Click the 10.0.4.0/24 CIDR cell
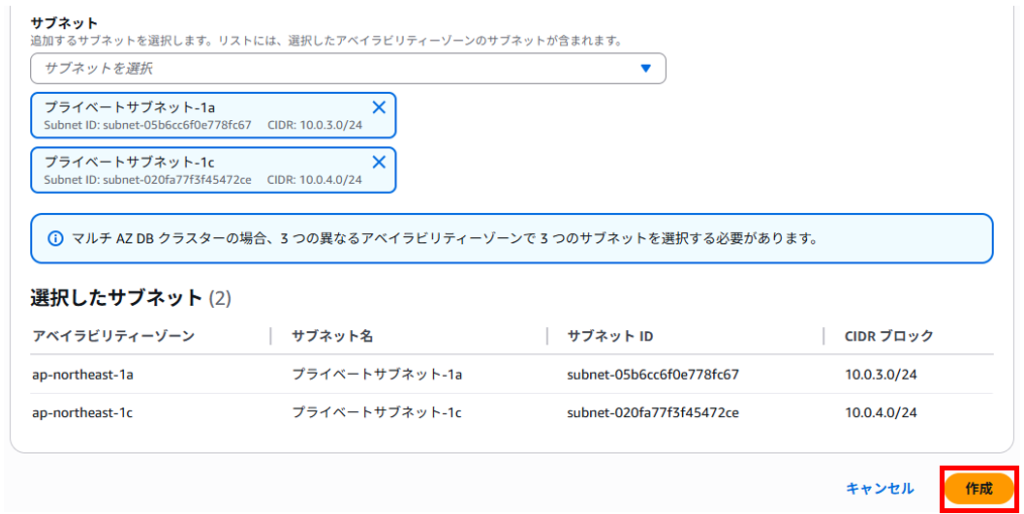Viewport: 1024px width, 514px height. coord(881,412)
